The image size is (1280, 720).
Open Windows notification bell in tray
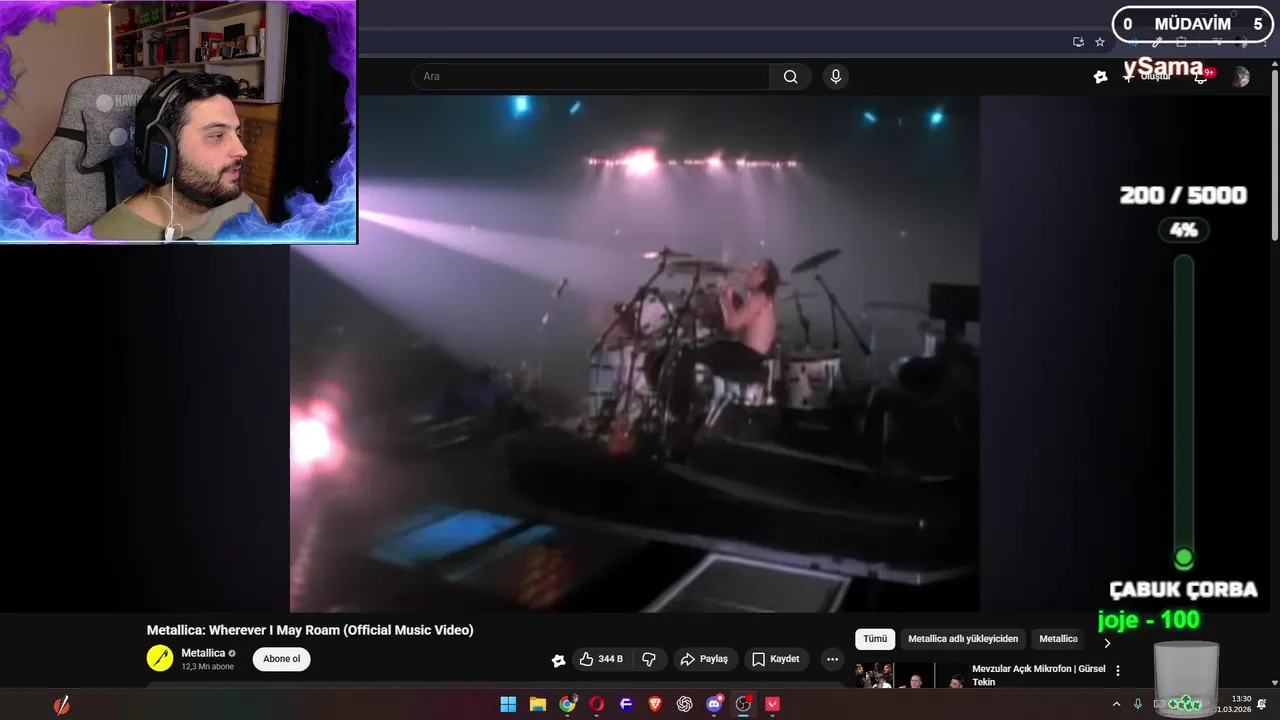tap(1262, 704)
